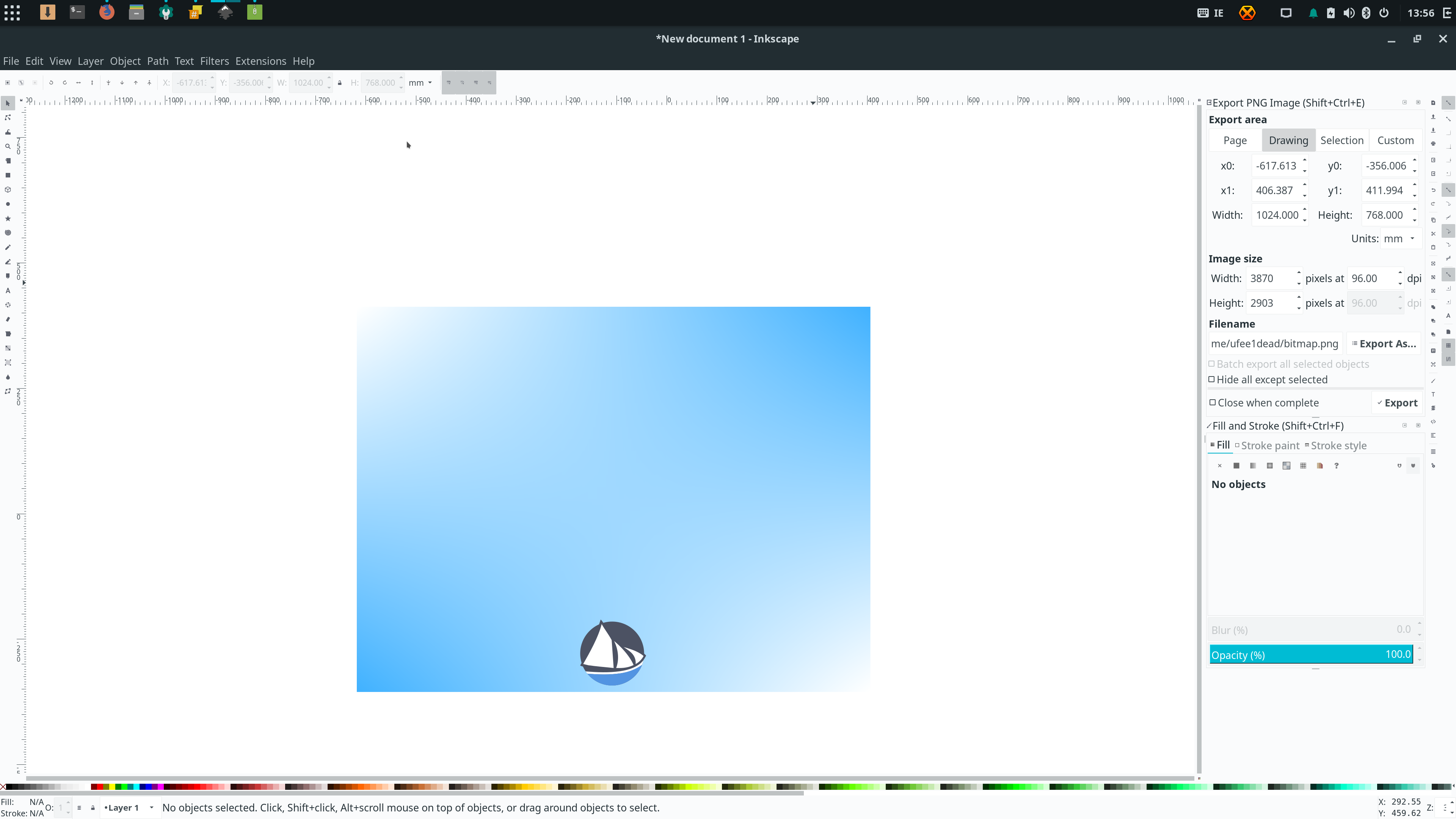
Task: Select the Dropper color picker tool
Action: [x=8, y=377]
